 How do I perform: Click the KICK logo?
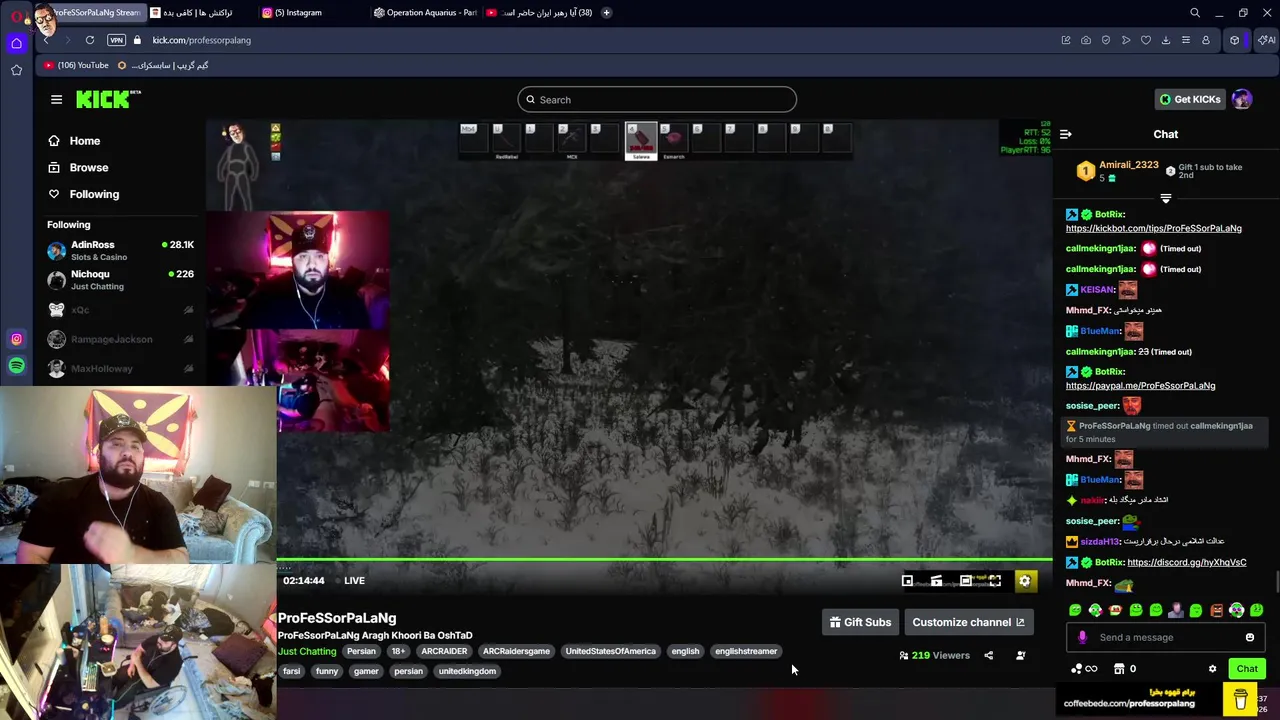[x=107, y=99]
